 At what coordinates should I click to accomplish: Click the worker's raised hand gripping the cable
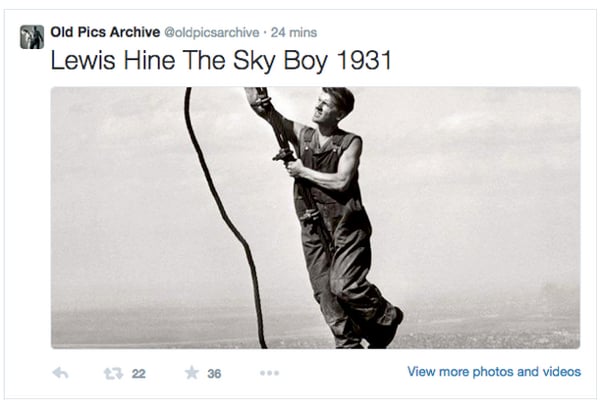[x=256, y=99]
